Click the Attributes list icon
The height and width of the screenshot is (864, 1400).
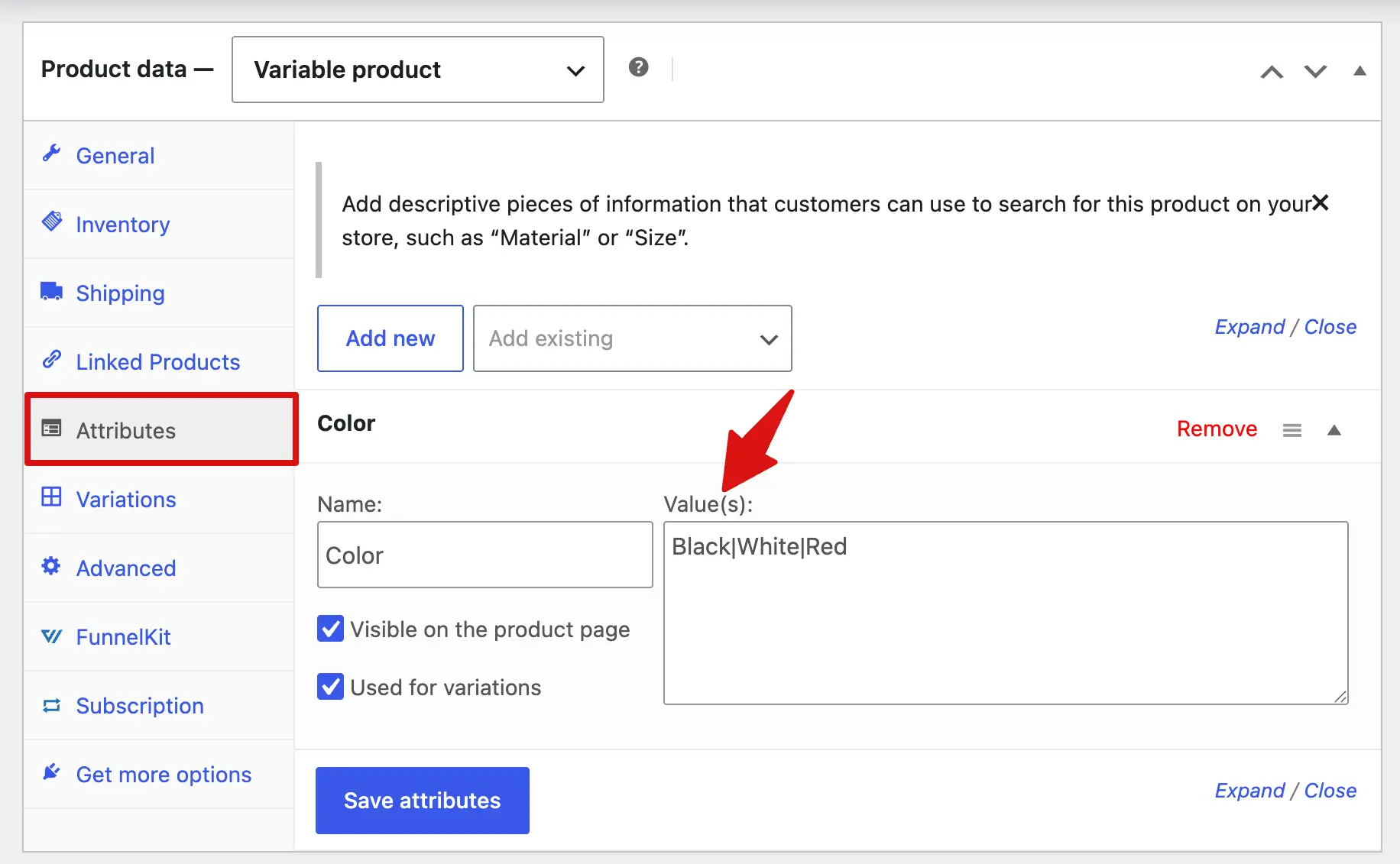(x=51, y=429)
